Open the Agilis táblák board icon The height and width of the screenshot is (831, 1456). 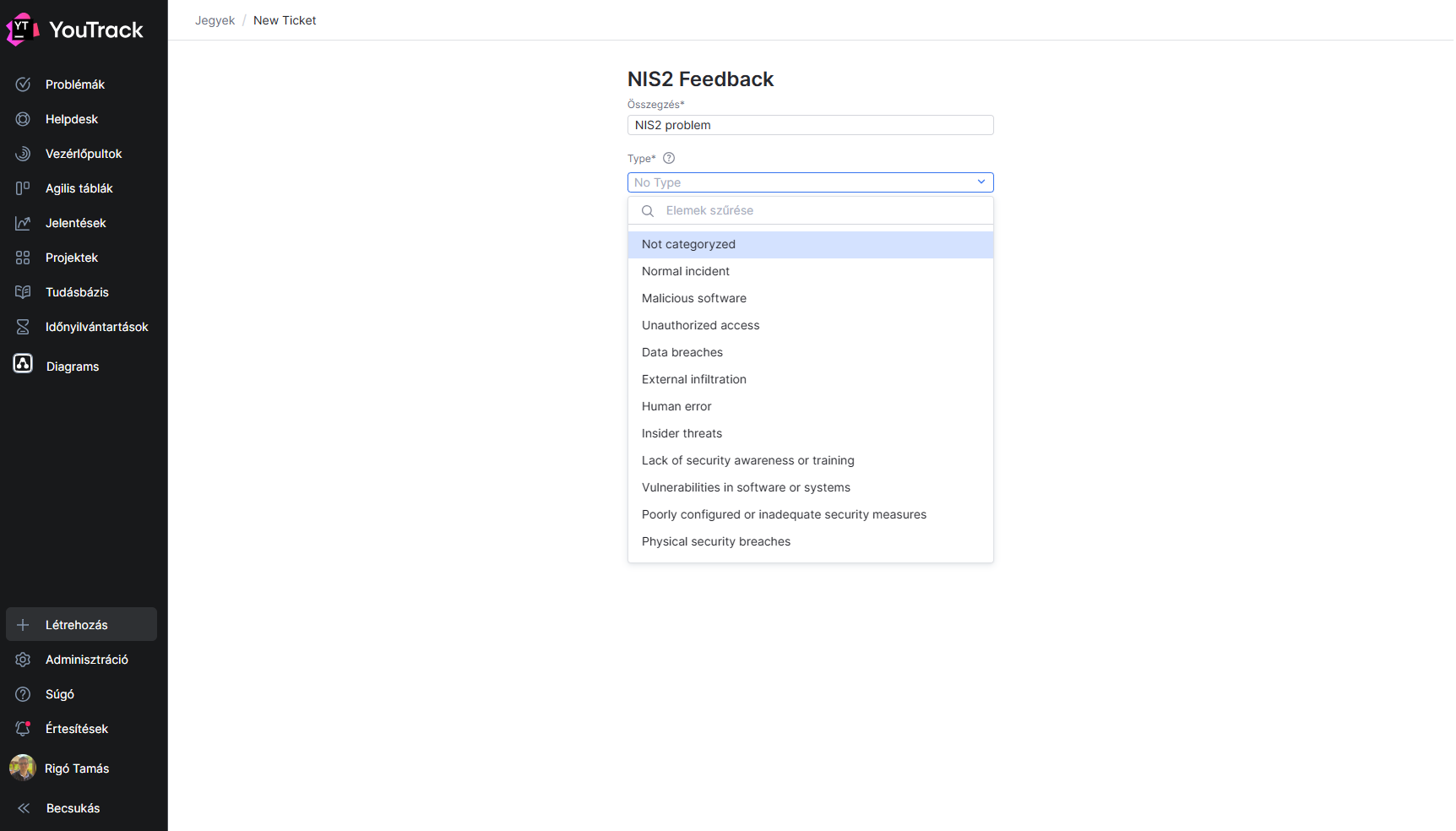coord(23,188)
